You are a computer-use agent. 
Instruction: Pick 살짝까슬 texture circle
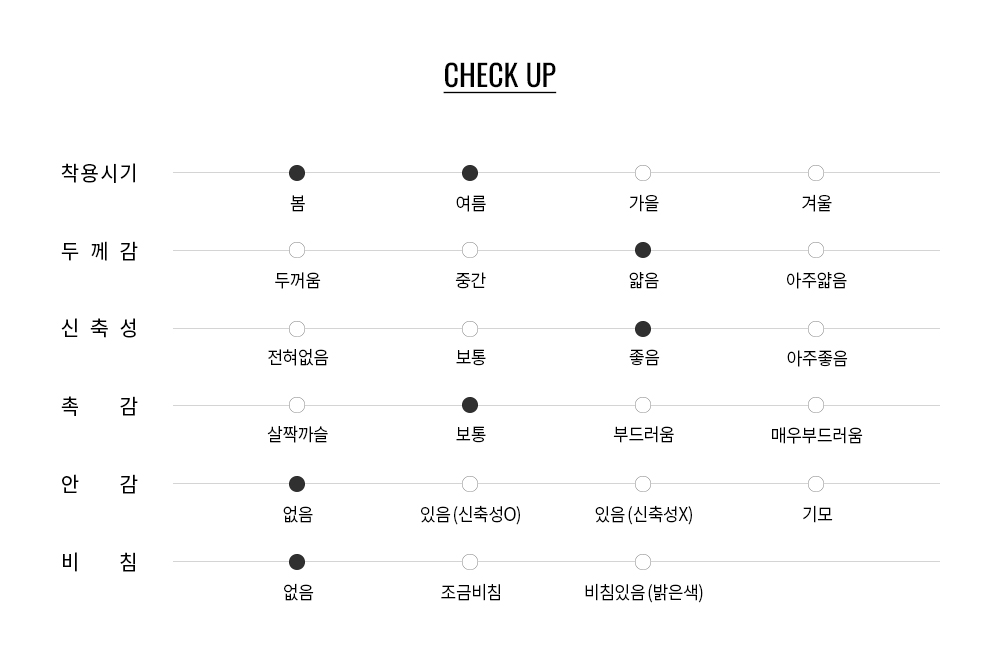pyautogui.click(x=297, y=405)
